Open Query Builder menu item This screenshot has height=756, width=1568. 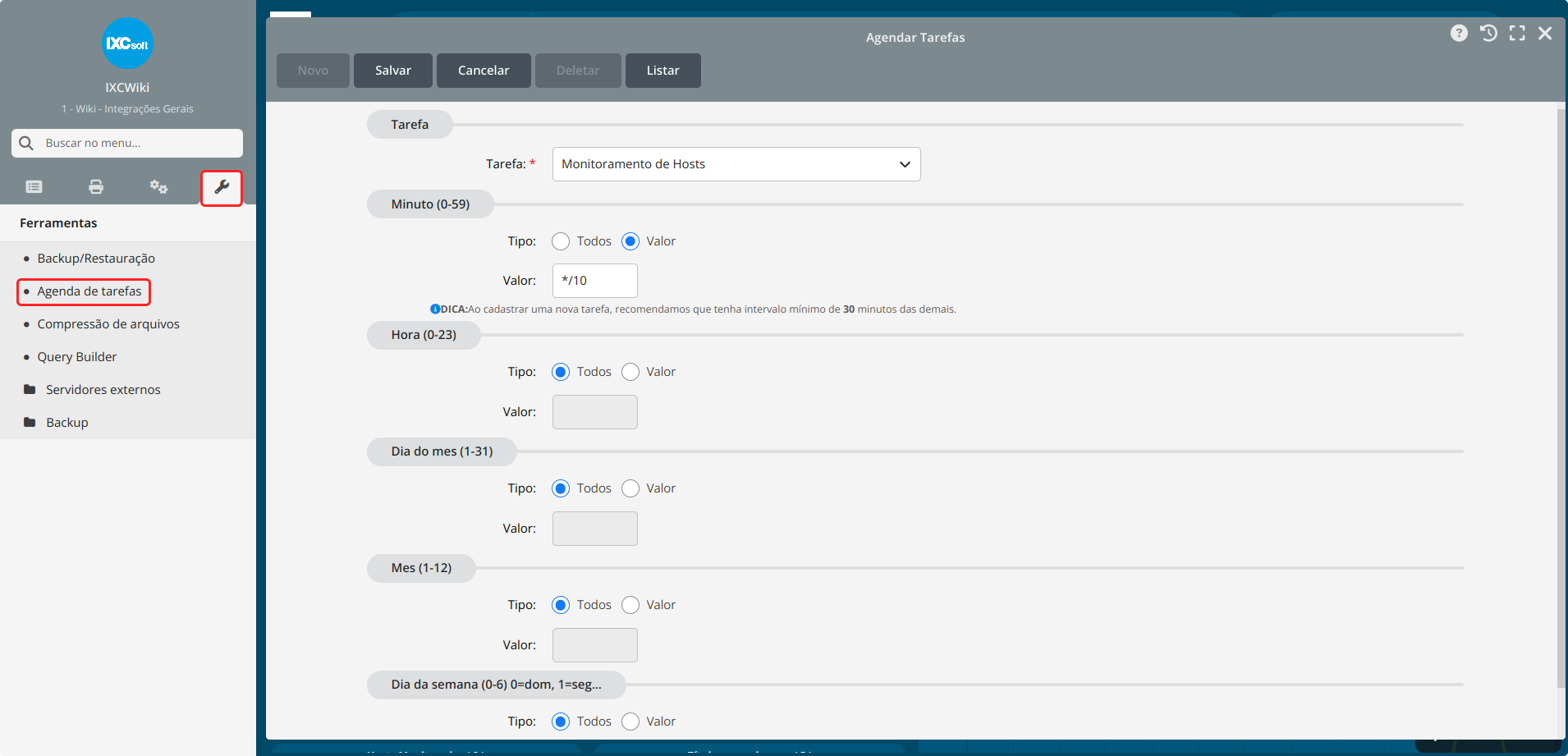pyautogui.click(x=77, y=357)
